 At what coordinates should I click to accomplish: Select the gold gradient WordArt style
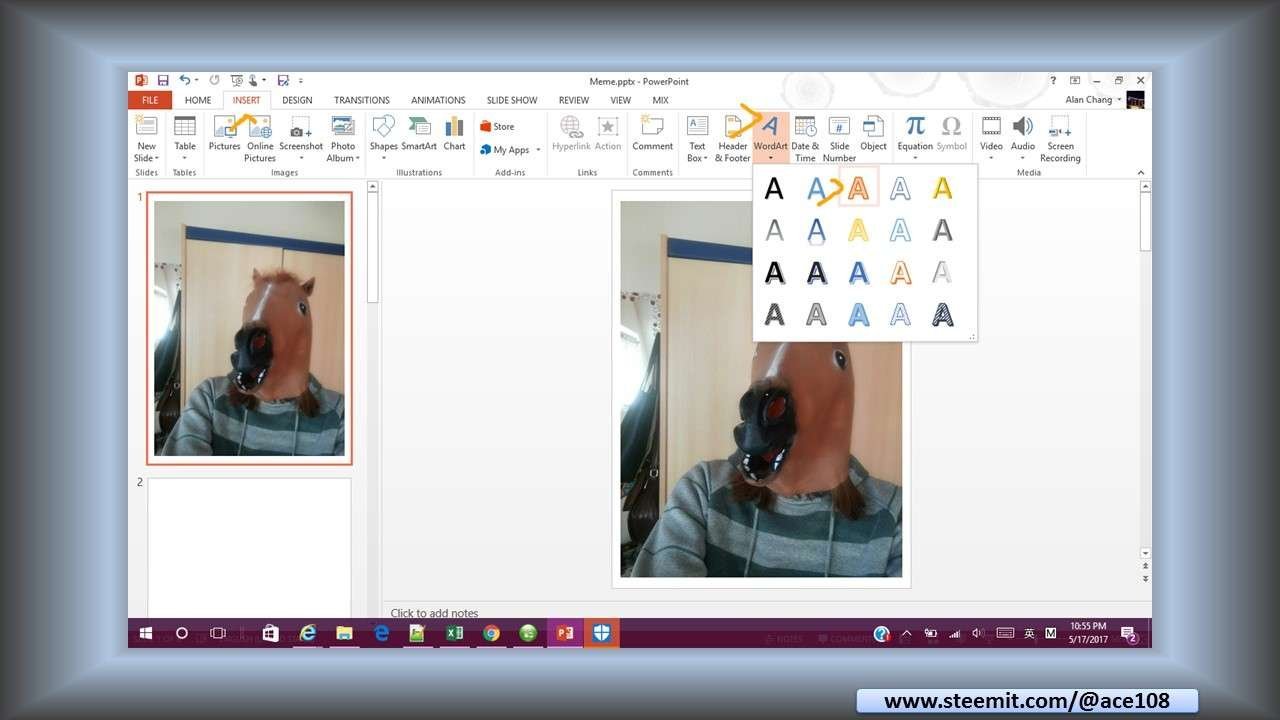pos(942,188)
